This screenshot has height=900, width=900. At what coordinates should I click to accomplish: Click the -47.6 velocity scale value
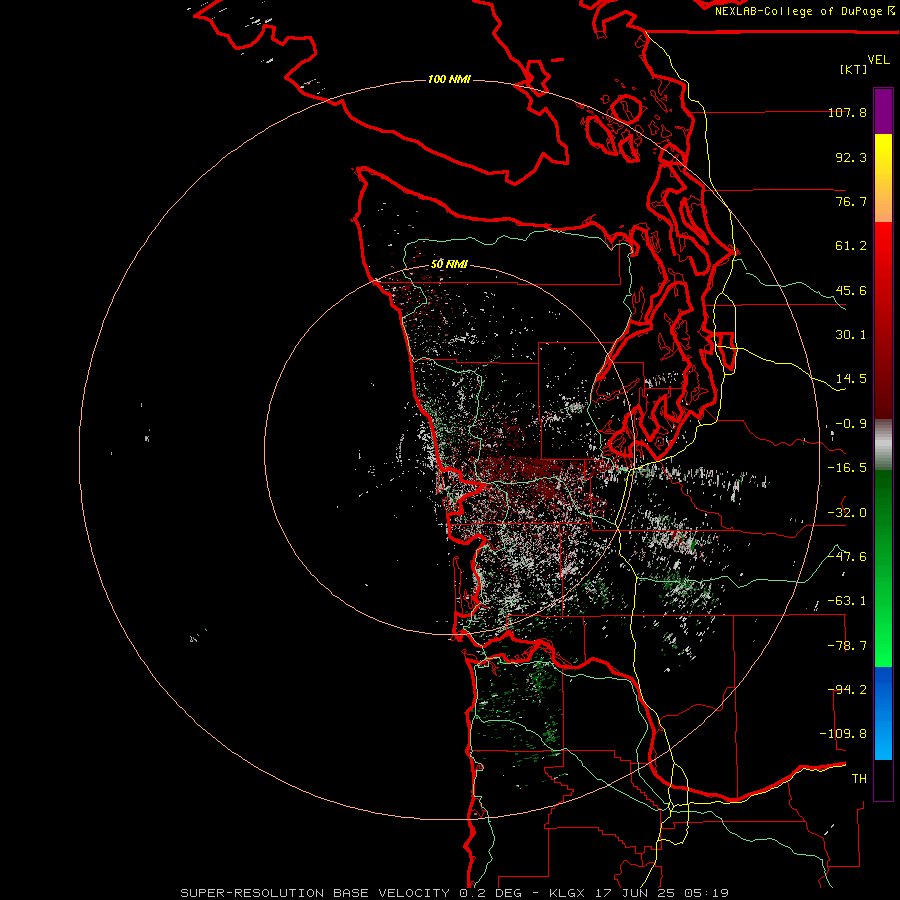[847, 557]
